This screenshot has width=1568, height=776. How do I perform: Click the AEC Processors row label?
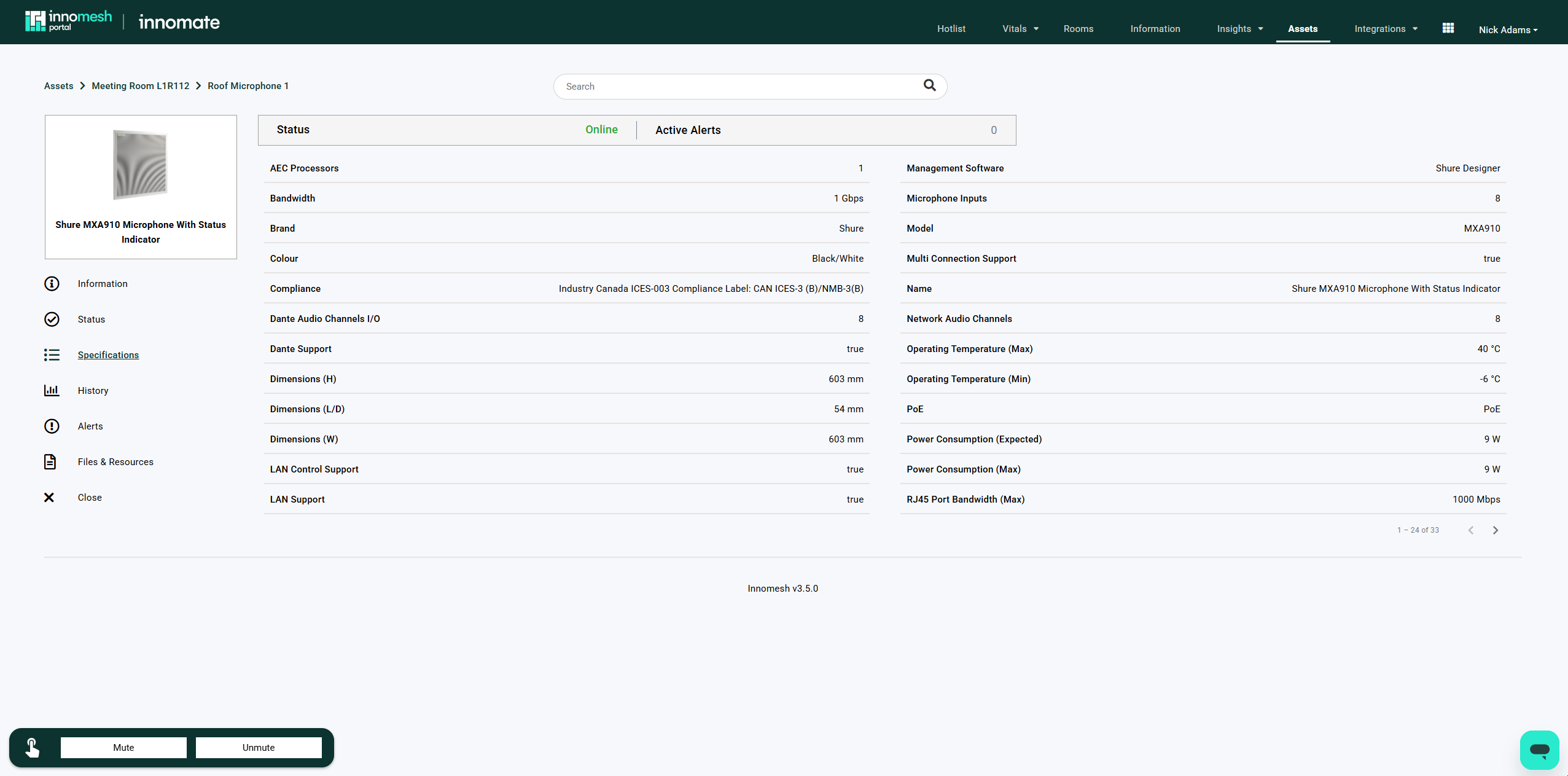point(304,168)
